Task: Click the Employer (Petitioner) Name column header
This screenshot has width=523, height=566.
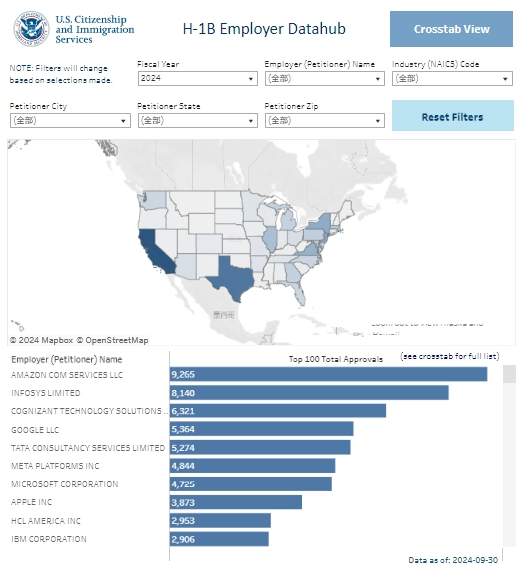Action: [67, 359]
